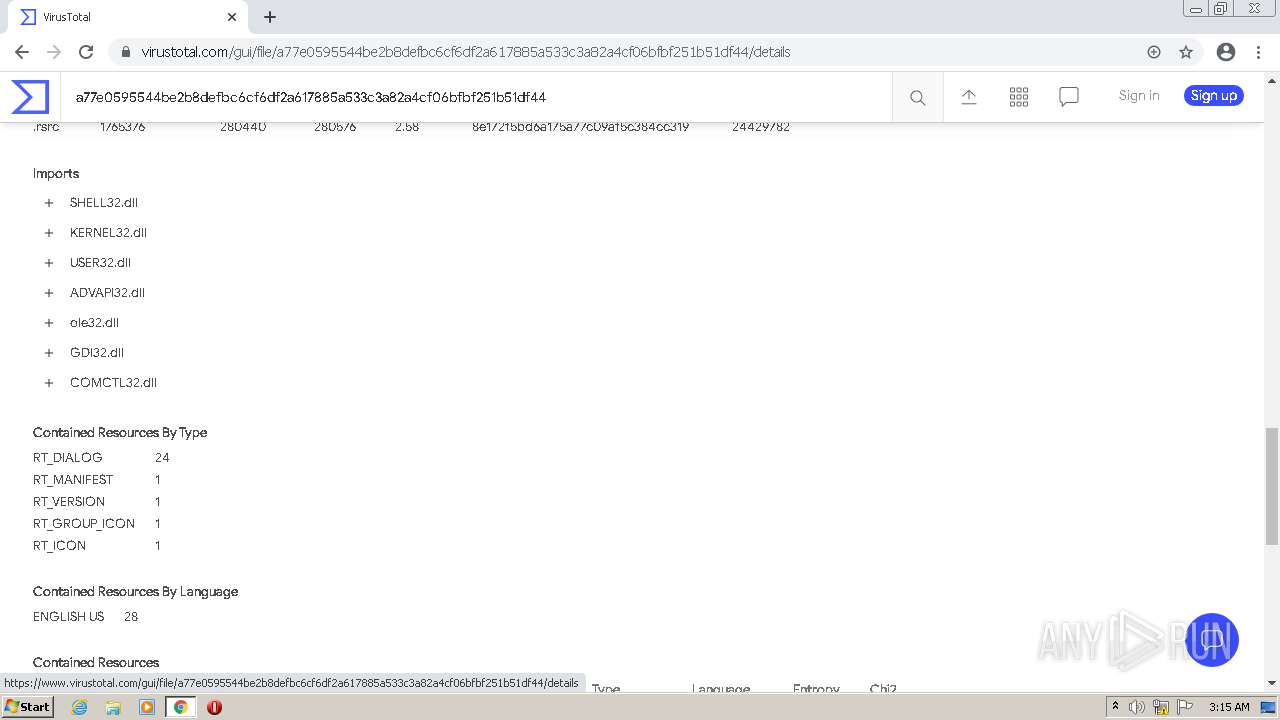Viewport: 1280px width, 720px height.
Task: Reload the page
Action: (x=86, y=52)
